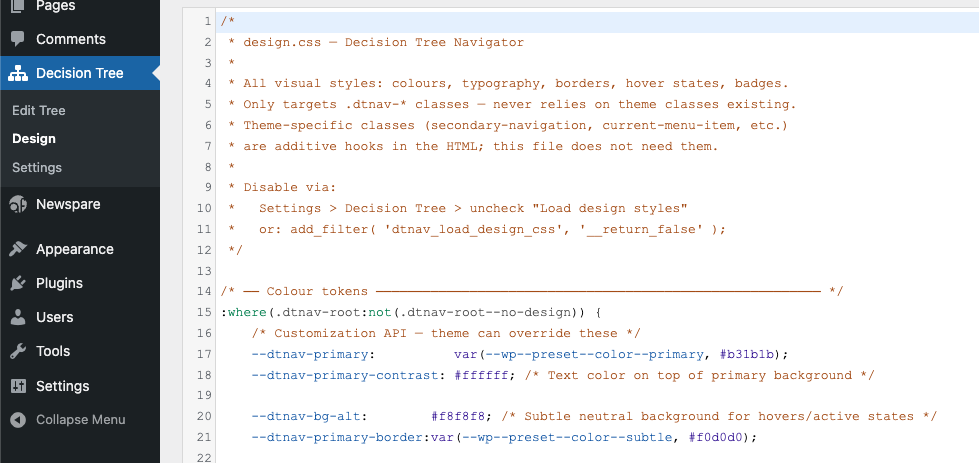Click the Settings sliders icon

(x=18, y=386)
